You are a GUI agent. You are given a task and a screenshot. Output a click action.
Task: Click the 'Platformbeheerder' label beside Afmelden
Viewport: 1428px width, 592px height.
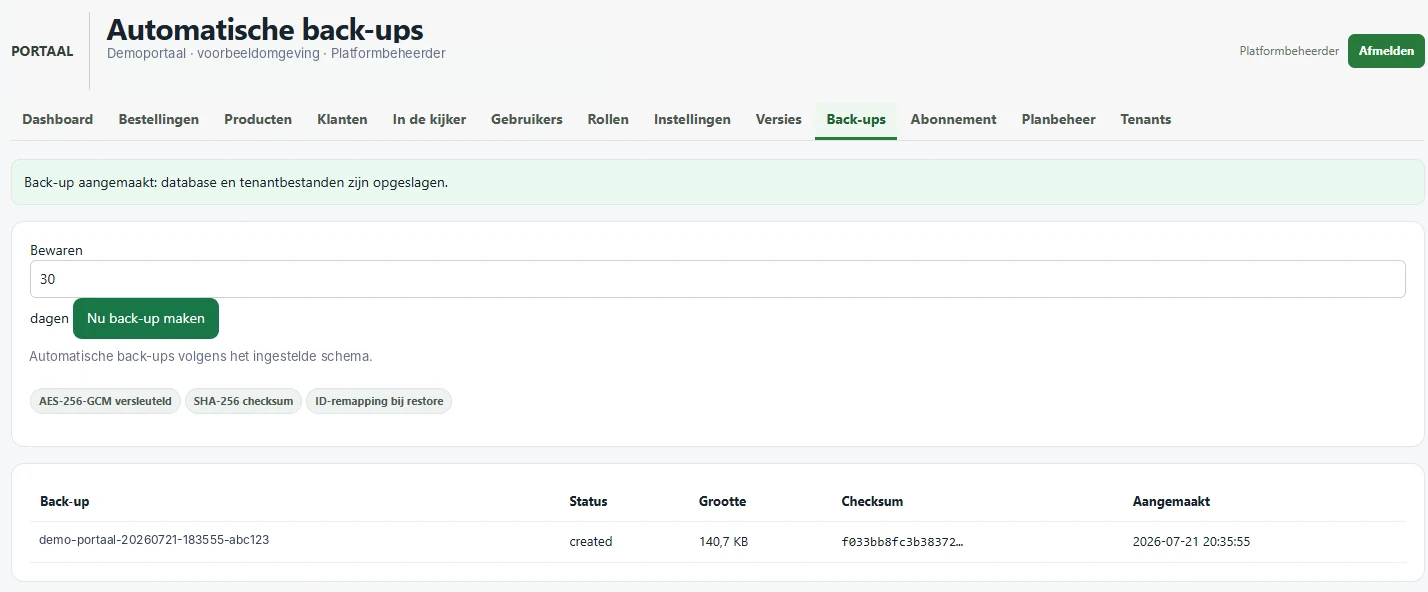click(1289, 51)
